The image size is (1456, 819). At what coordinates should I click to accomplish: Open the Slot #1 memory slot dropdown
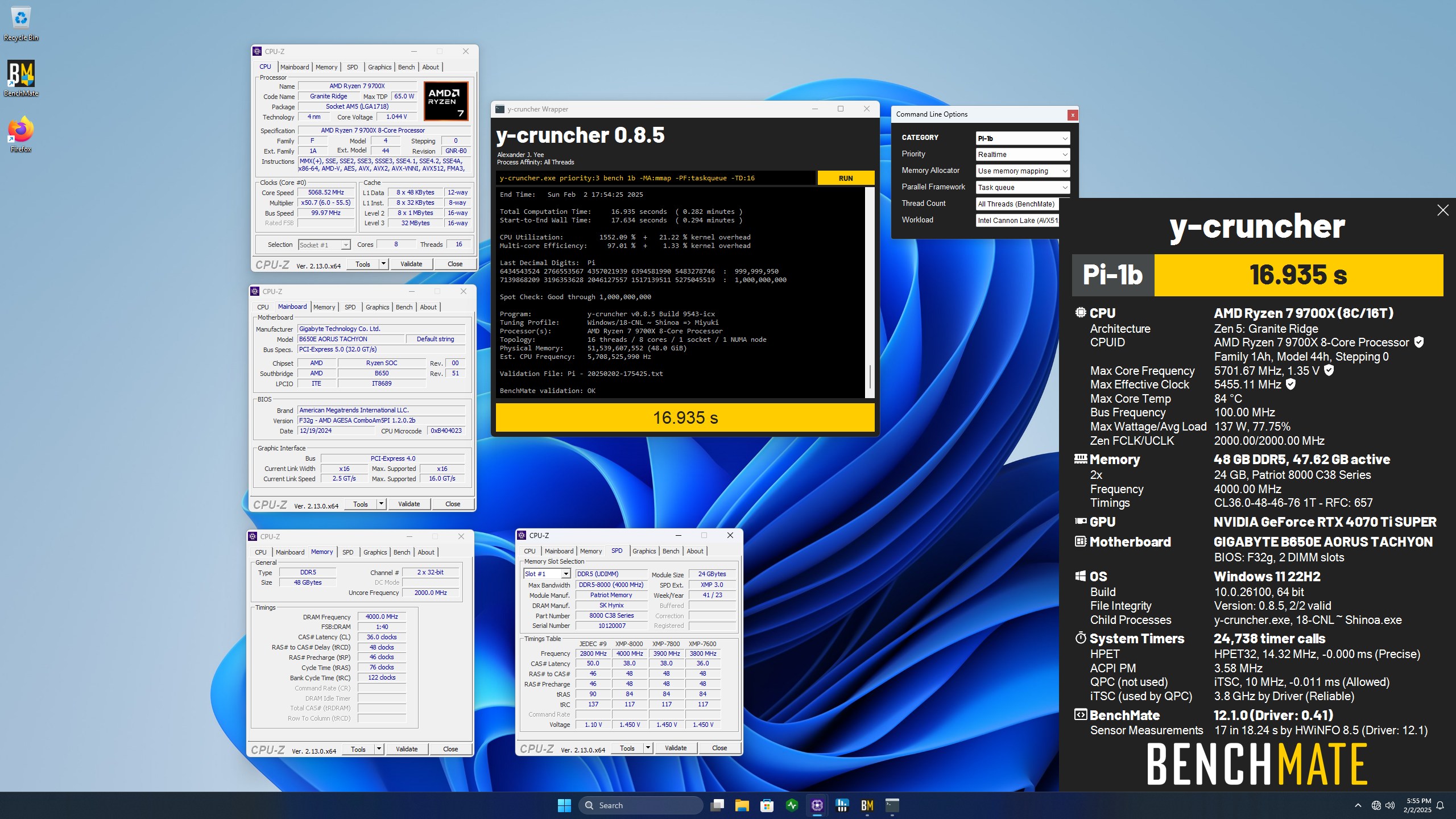click(x=547, y=574)
